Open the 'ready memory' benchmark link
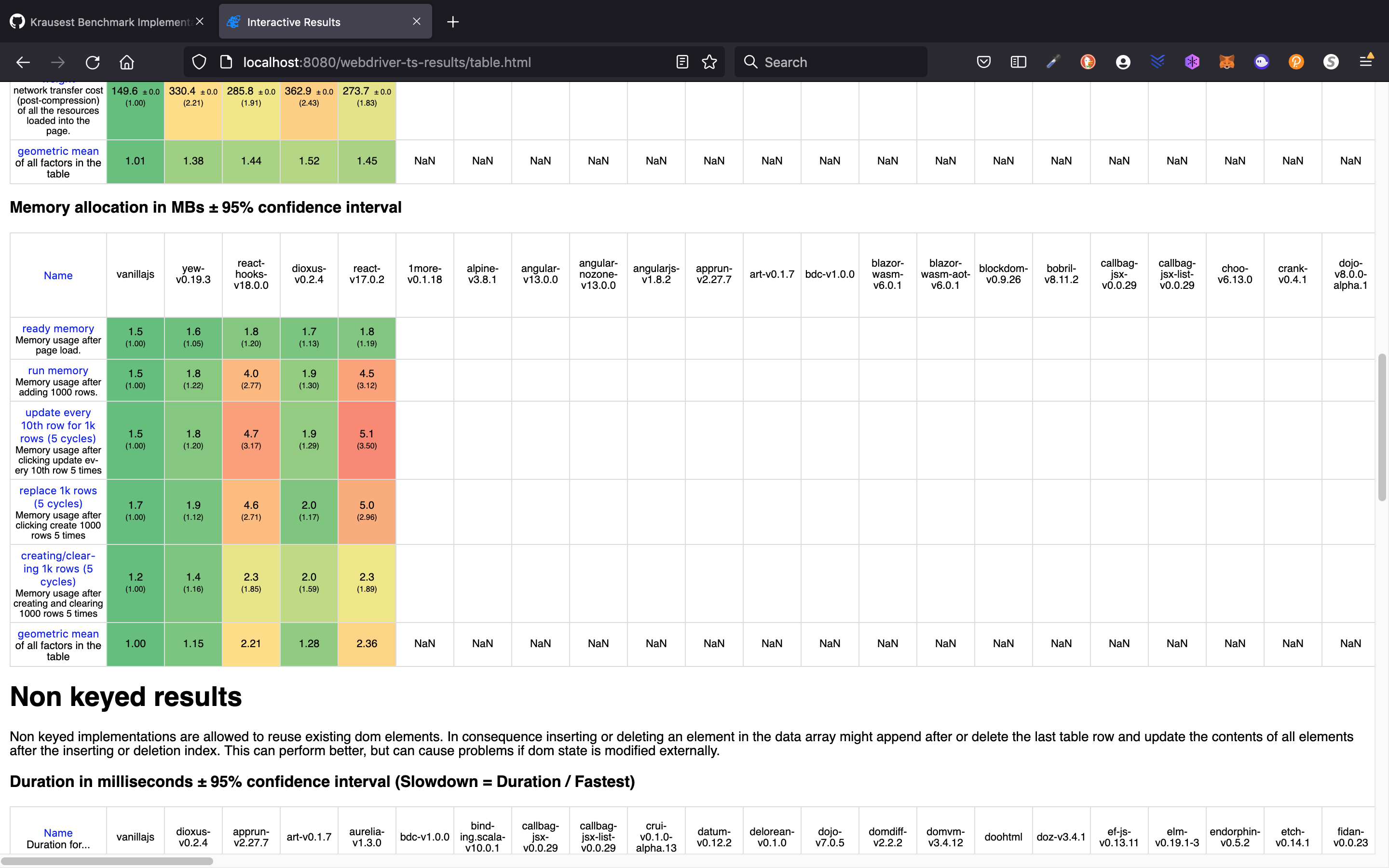1389x868 pixels. pos(57,328)
